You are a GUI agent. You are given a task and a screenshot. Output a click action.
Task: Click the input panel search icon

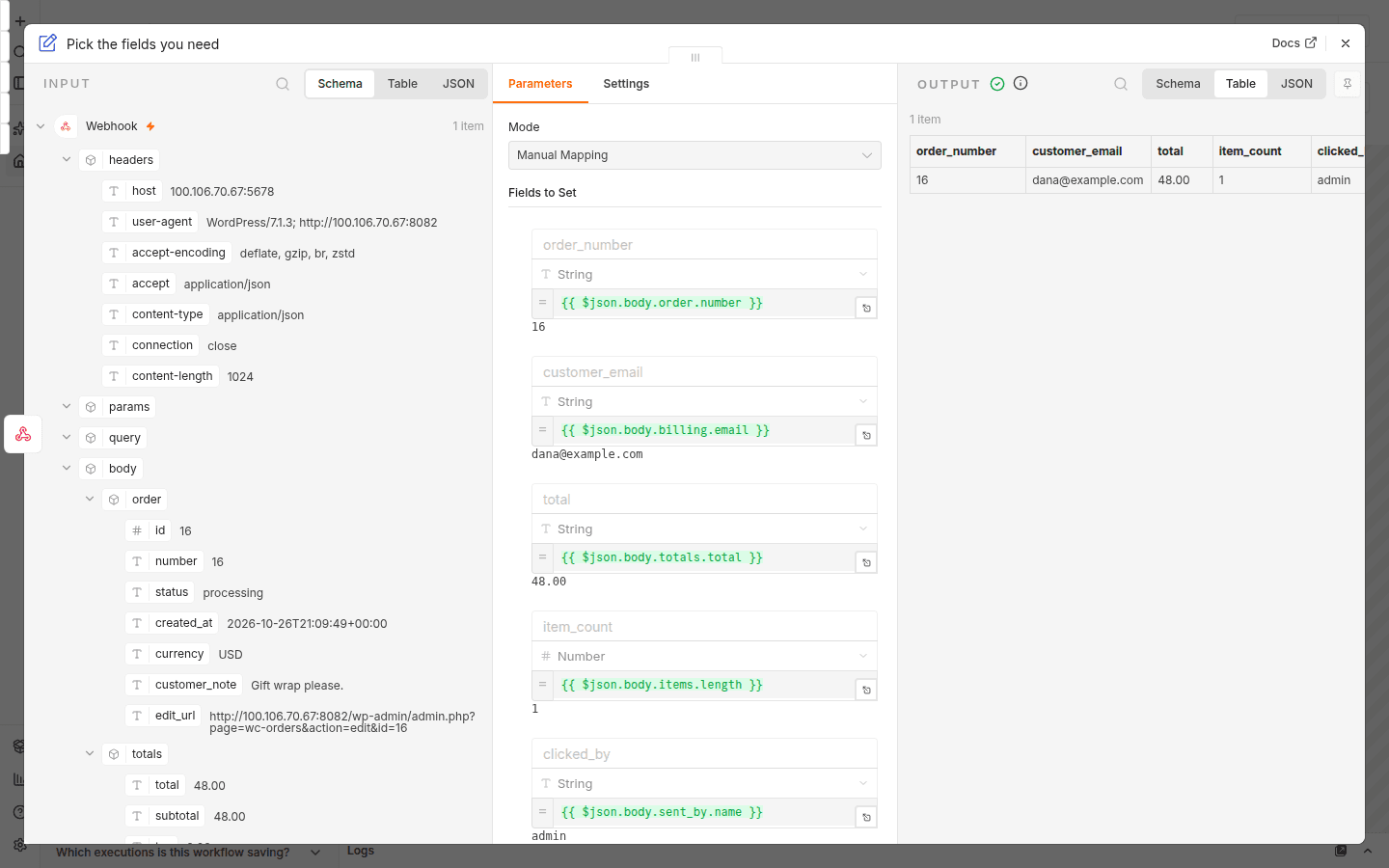(x=283, y=84)
